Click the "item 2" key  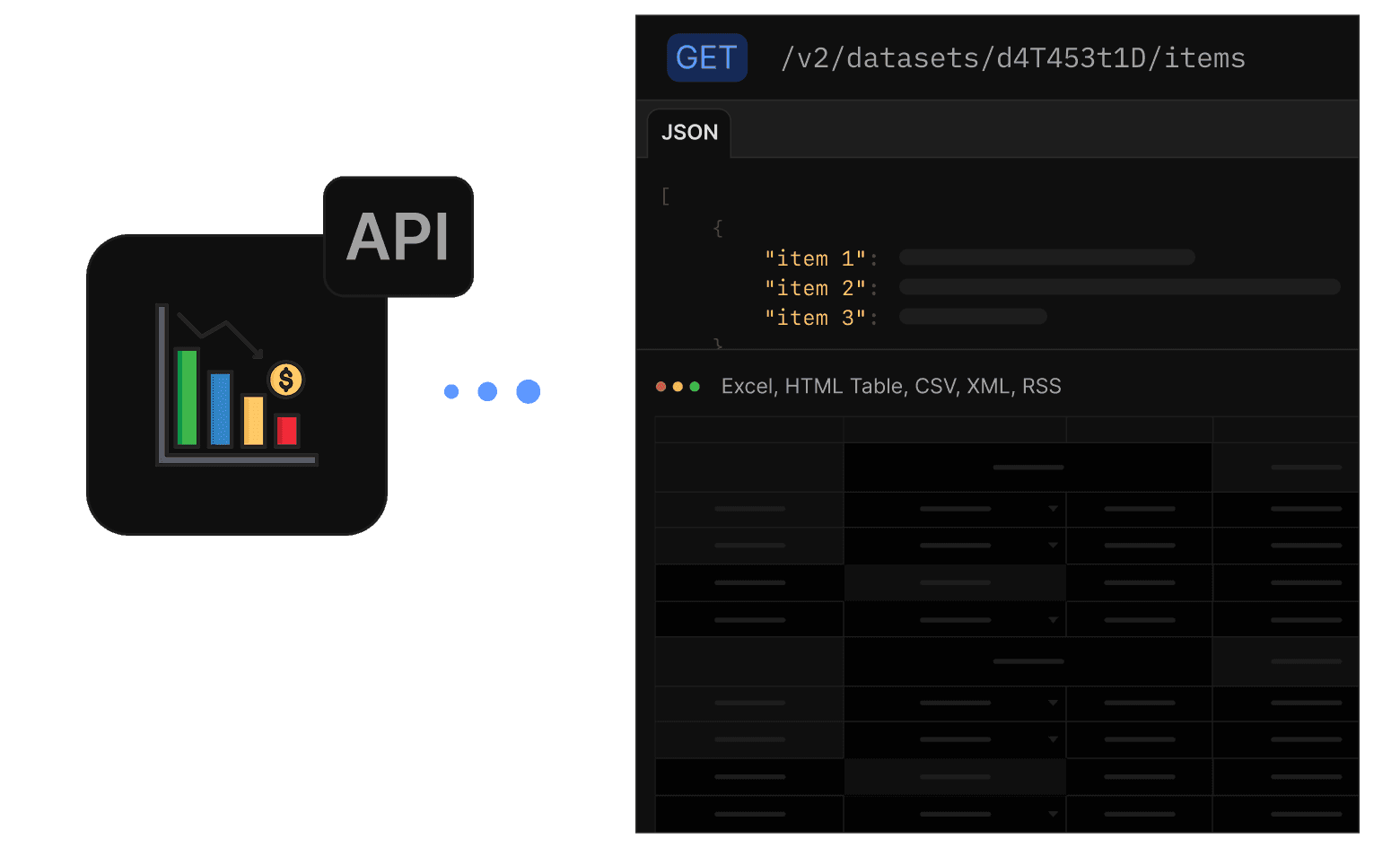point(815,288)
